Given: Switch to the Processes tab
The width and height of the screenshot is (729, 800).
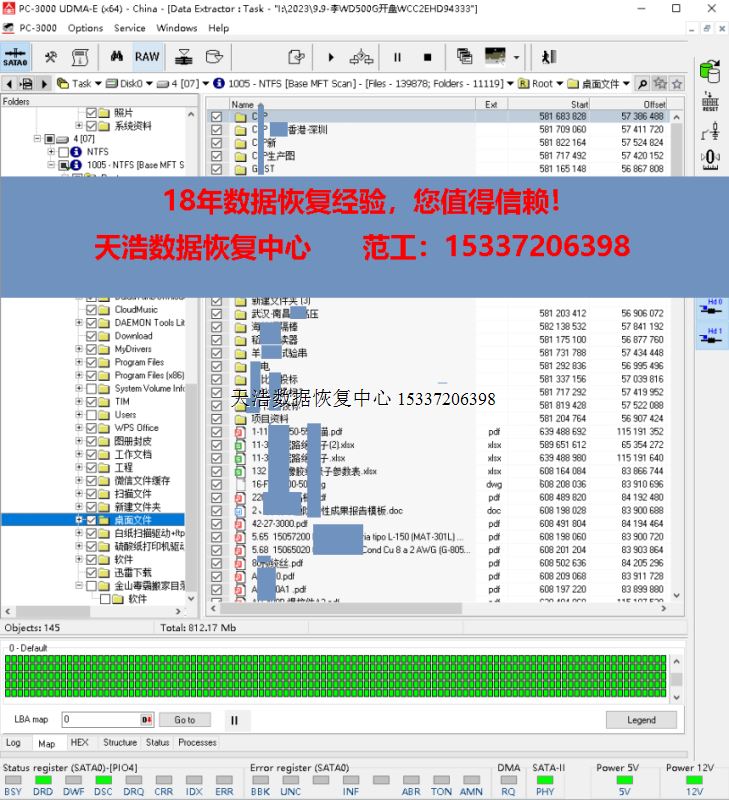Looking at the screenshot, I should coord(197,742).
